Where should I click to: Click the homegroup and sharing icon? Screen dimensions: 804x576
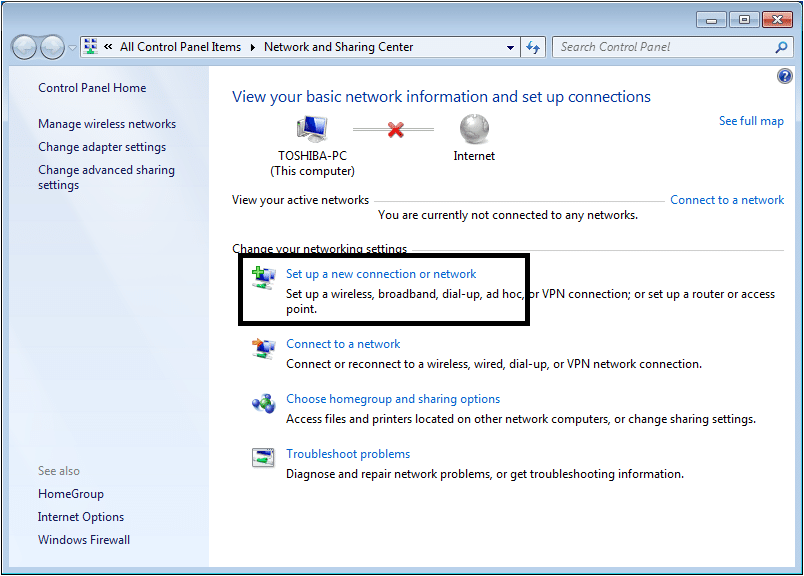[264, 404]
